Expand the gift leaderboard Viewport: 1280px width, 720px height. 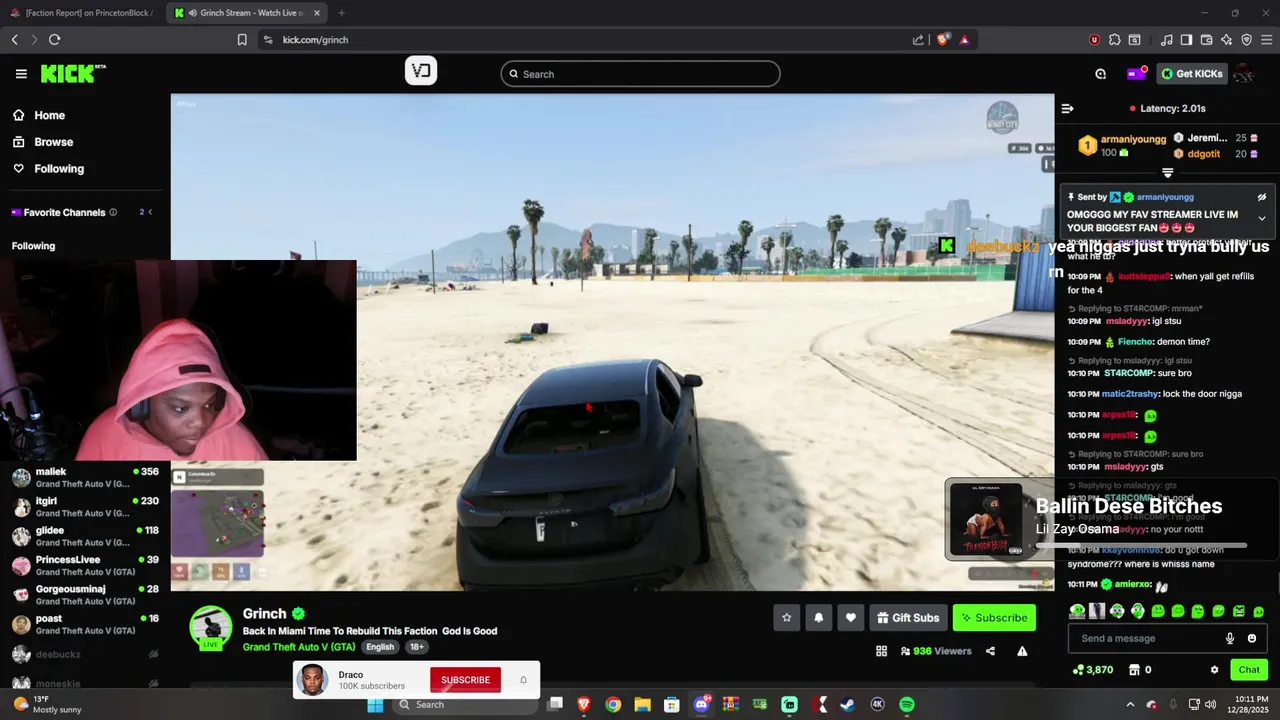point(1167,173)
